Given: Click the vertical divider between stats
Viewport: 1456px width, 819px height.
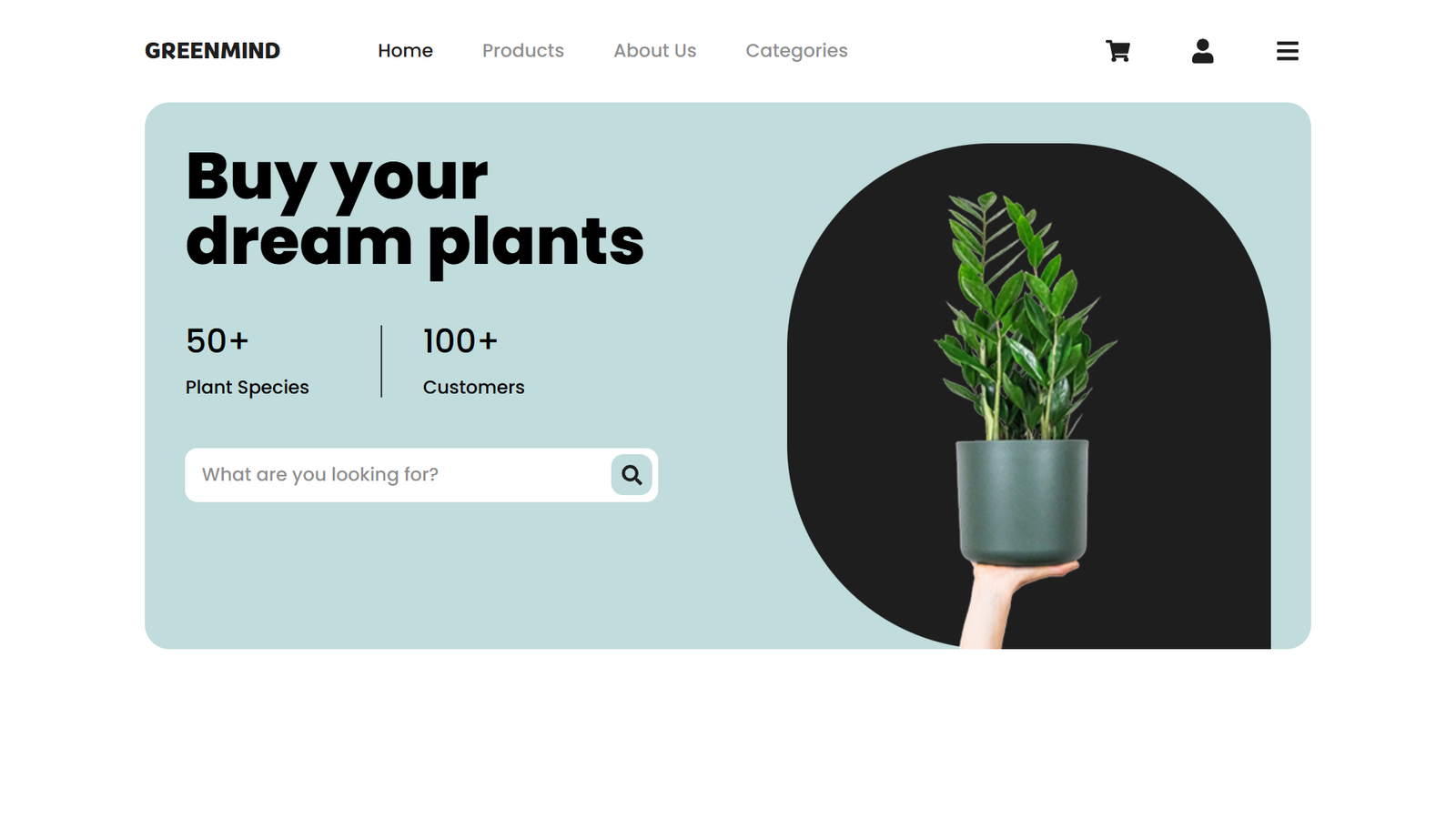Looking at the screenshot, I should pyautogui.click(x=381, y=361).
